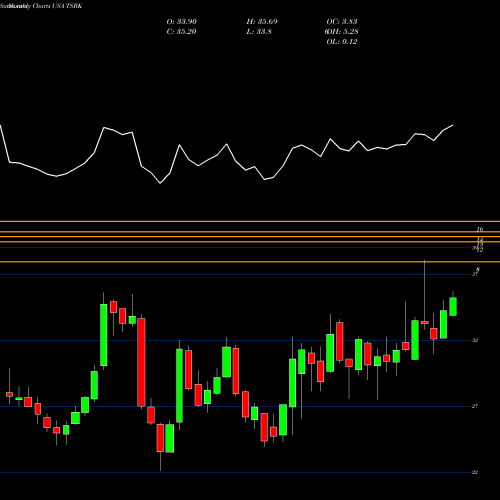Click the final point of the white line
The height and width of the screenshot is (500, 500).
point(453,125)
